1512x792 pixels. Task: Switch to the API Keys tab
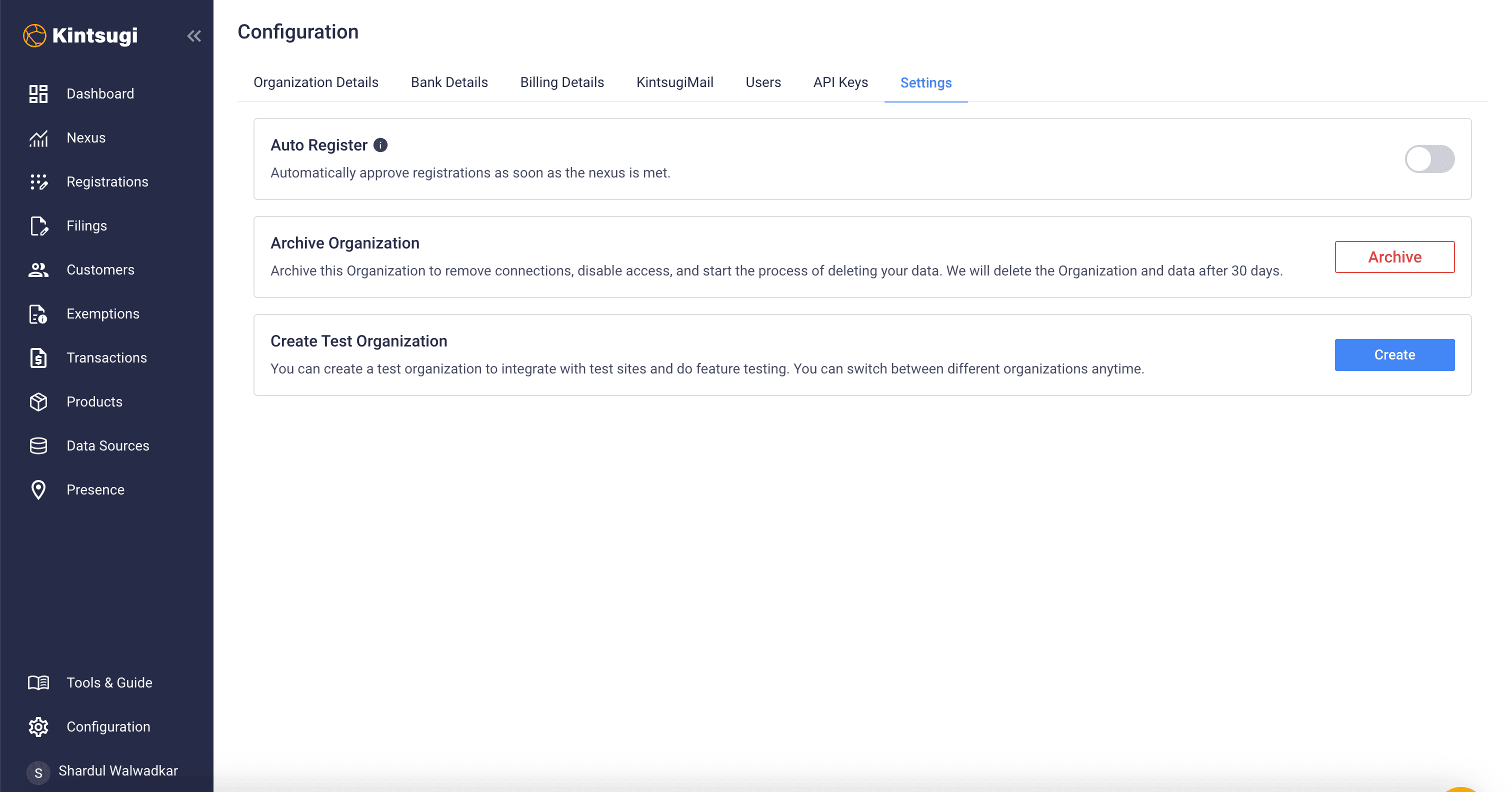click(840, 82)
